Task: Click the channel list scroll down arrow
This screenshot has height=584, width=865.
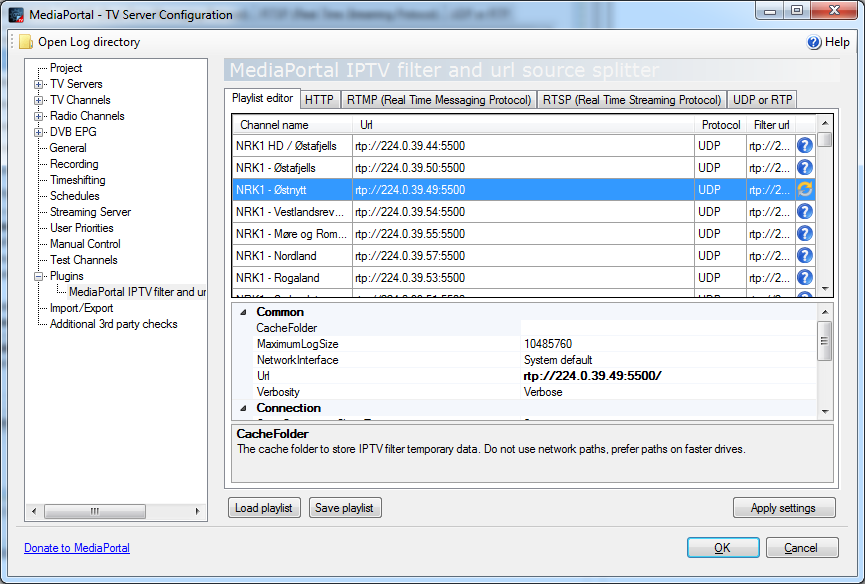Action: (x=825, y=289)
